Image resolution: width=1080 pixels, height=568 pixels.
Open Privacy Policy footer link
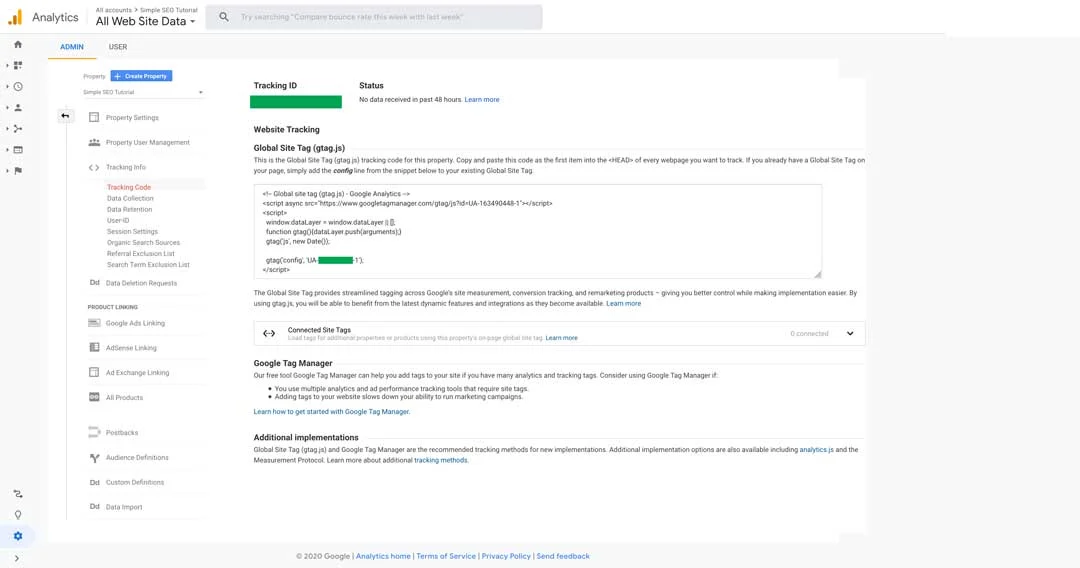point(506,556)
